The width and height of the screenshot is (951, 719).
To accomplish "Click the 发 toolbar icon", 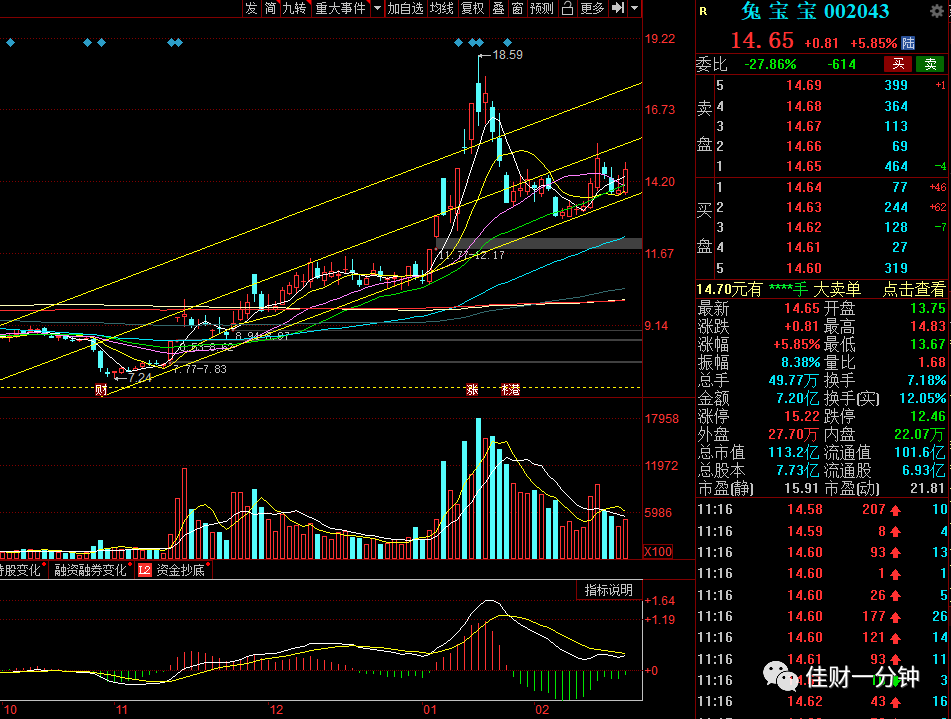I will tap(252, 8).
